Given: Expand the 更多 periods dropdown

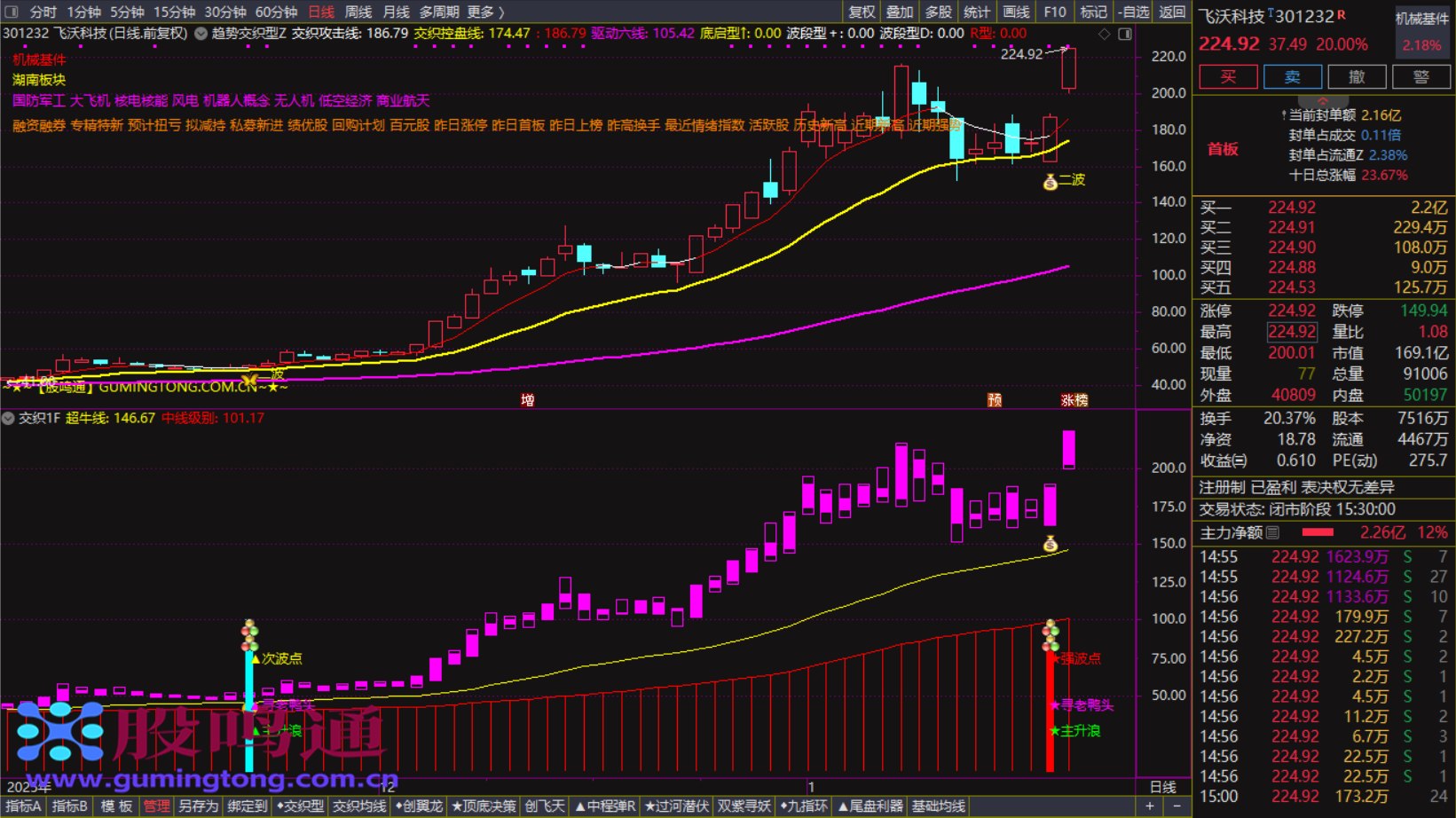Looking at the screenshot, I should coord(484,12).
